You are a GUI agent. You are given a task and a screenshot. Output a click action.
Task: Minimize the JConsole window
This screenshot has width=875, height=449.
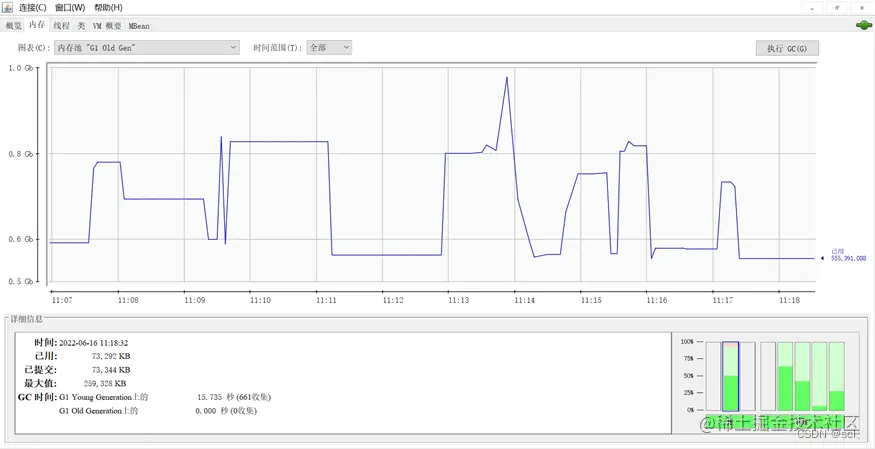812,8
